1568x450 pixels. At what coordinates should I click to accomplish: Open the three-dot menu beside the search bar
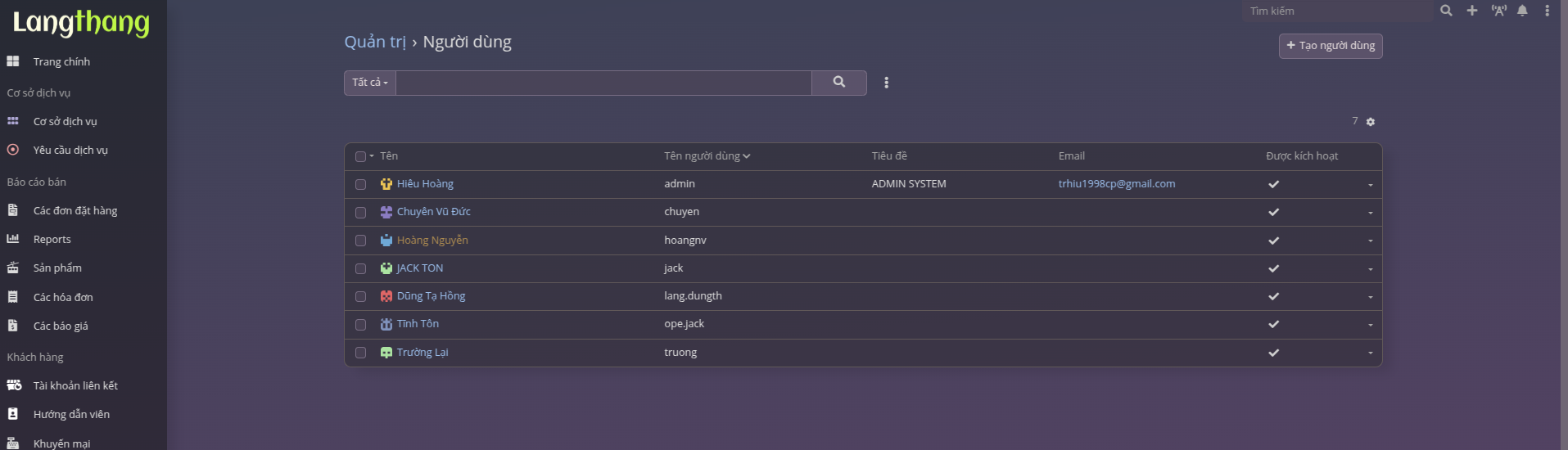pos(886,83)
